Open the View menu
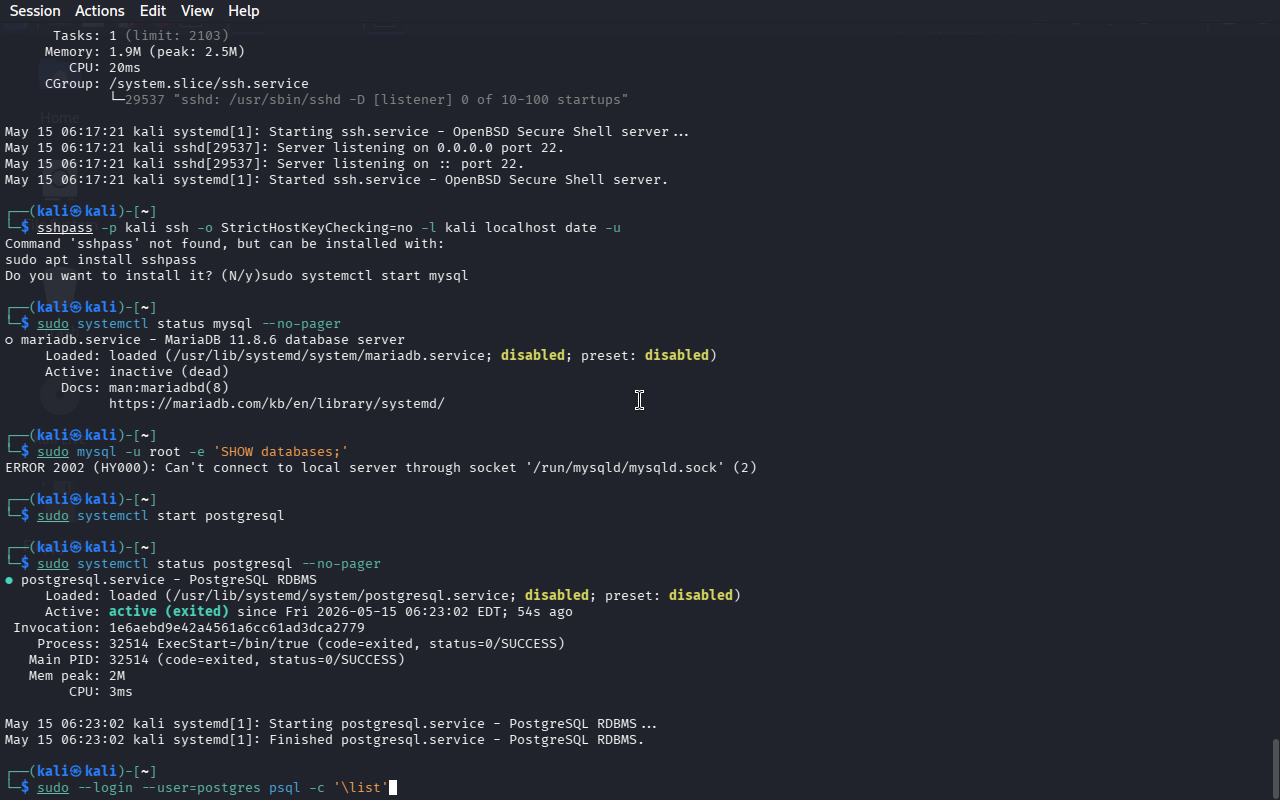This screenshot has height=800, width=1280. [x=197, y=11]
